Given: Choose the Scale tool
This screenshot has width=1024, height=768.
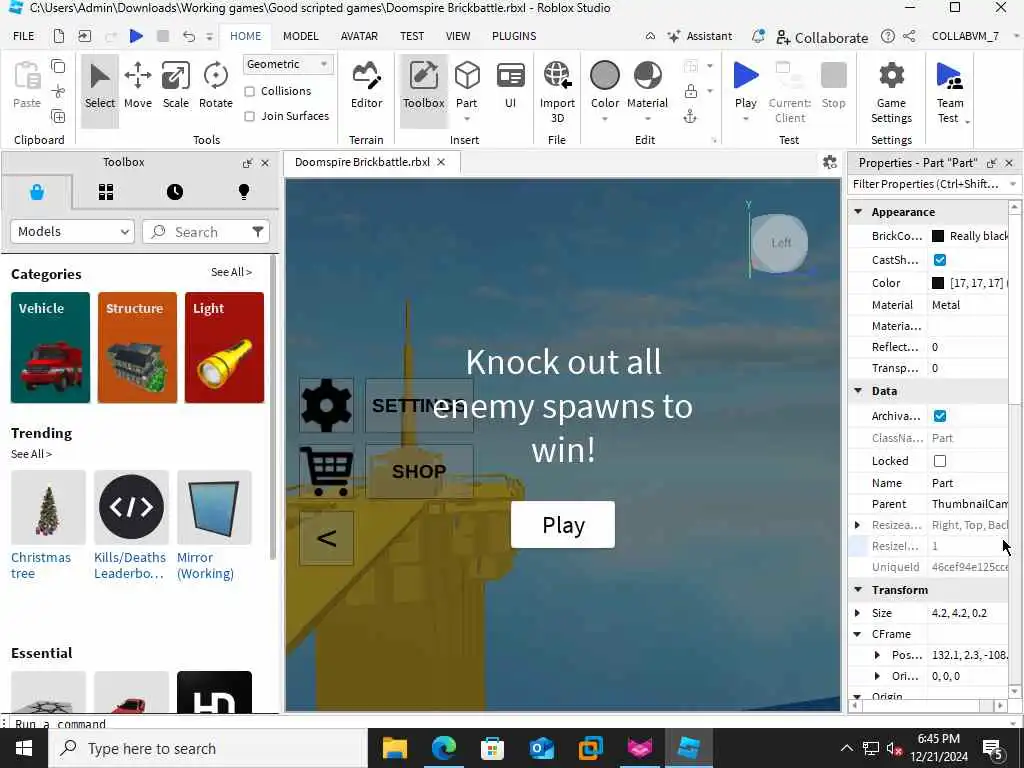Looking at the screenshot, I should tap(176, 85).
